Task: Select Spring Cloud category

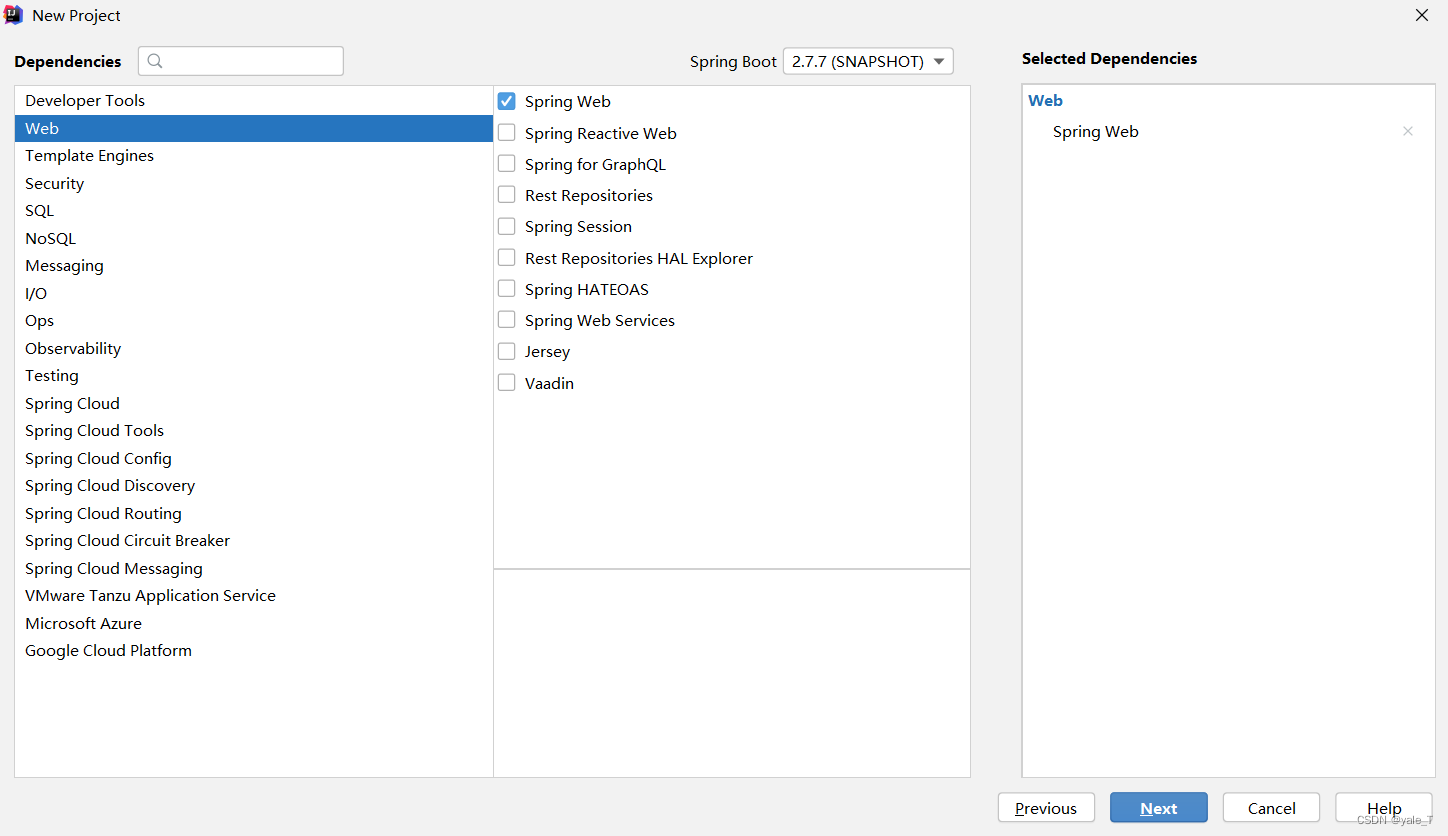Action: (254, 403)
